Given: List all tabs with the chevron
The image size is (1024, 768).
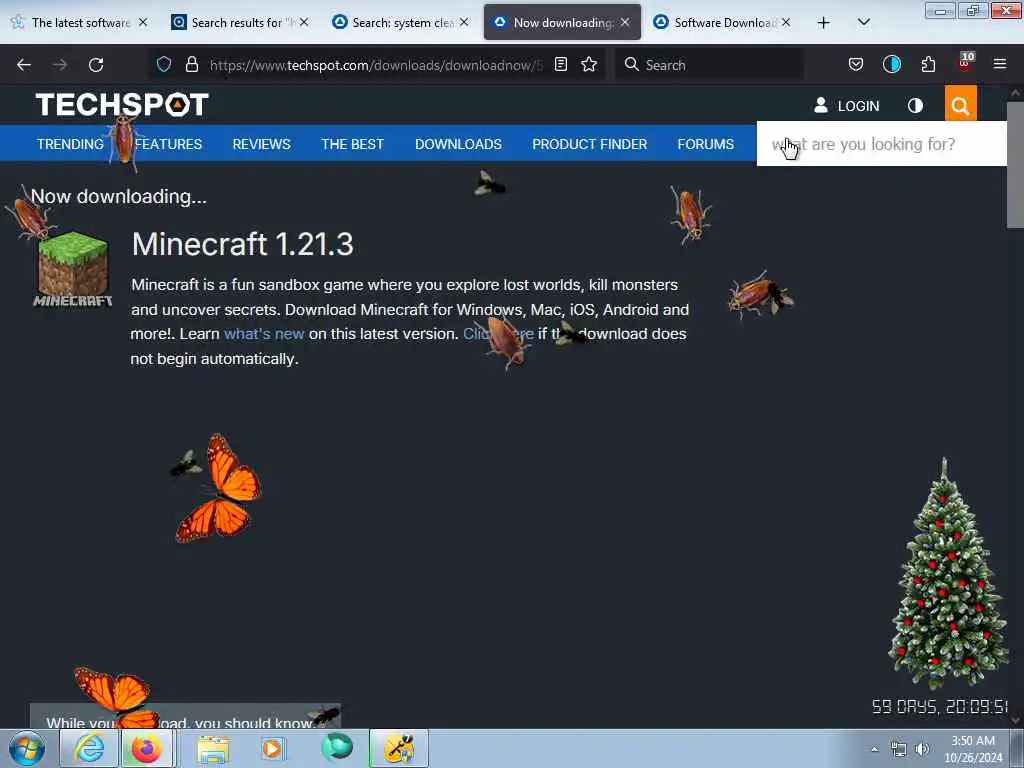Looking at the screenshot, I should click(x=863, y=22).
